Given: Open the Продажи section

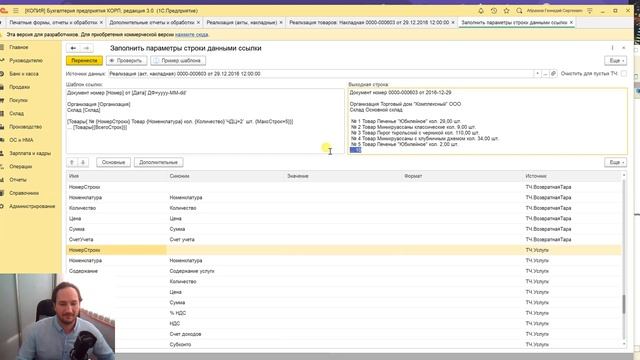Looking at the screenshot, I should click(19, 87).
